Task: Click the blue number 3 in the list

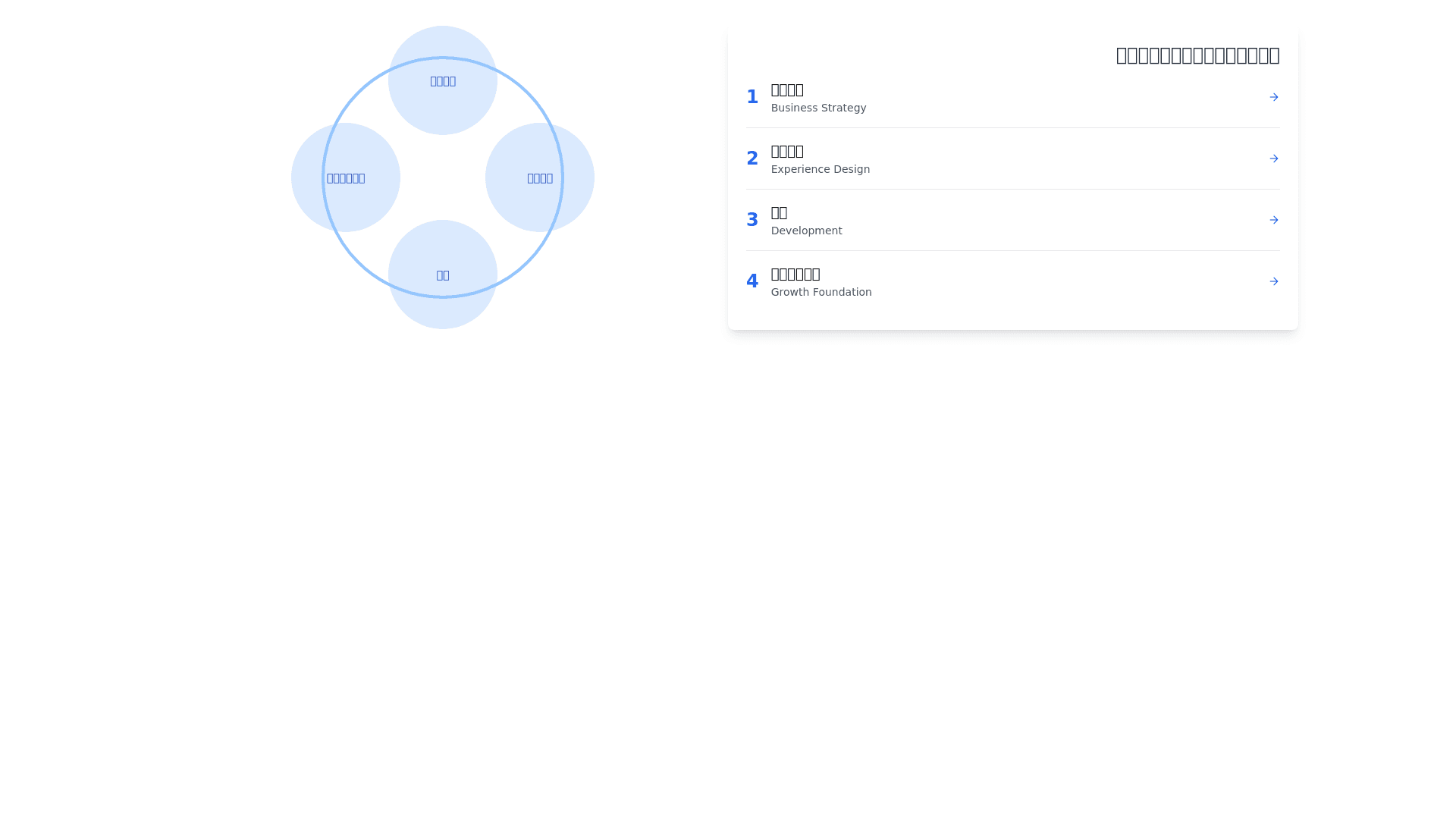Action: click(x=752, y=220)
